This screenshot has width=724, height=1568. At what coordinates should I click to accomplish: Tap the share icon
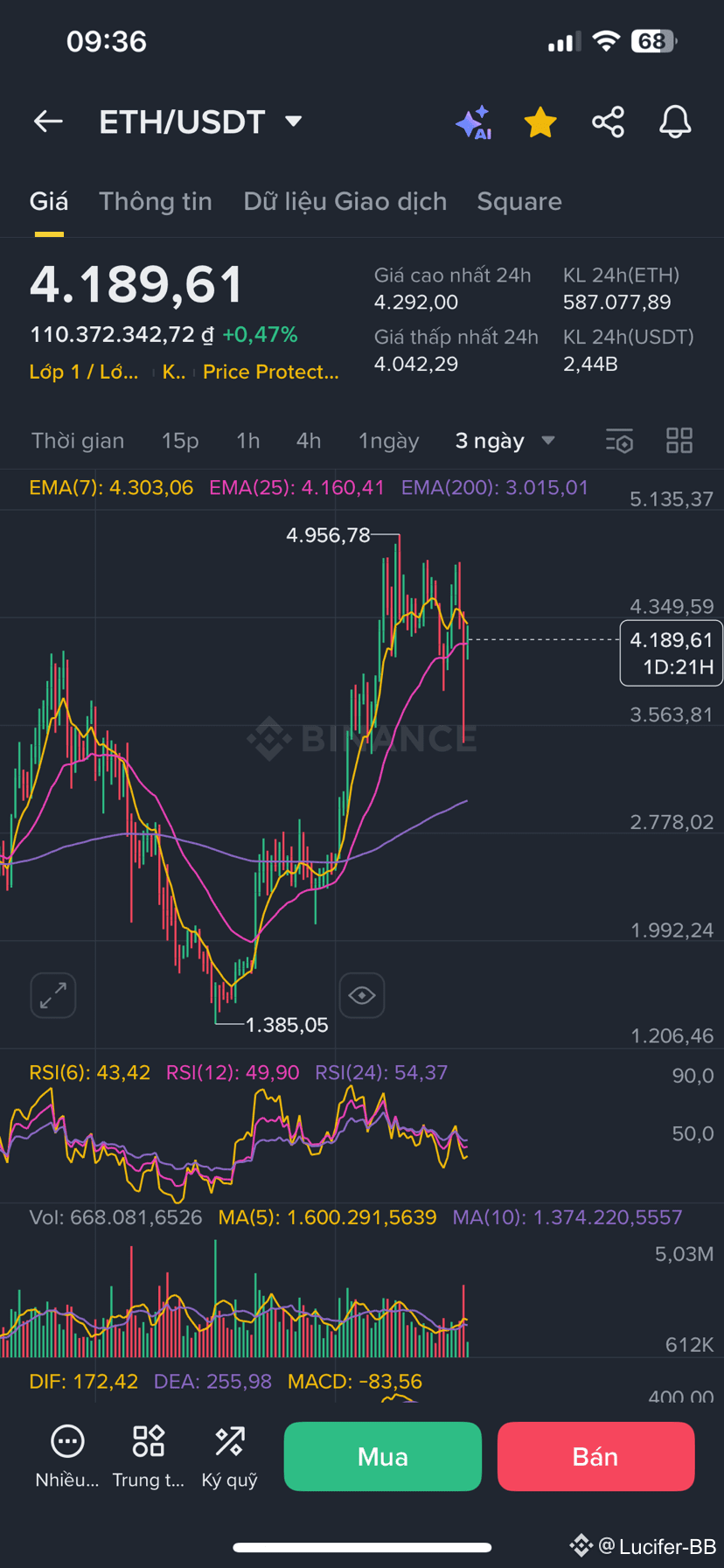(608, 122)
